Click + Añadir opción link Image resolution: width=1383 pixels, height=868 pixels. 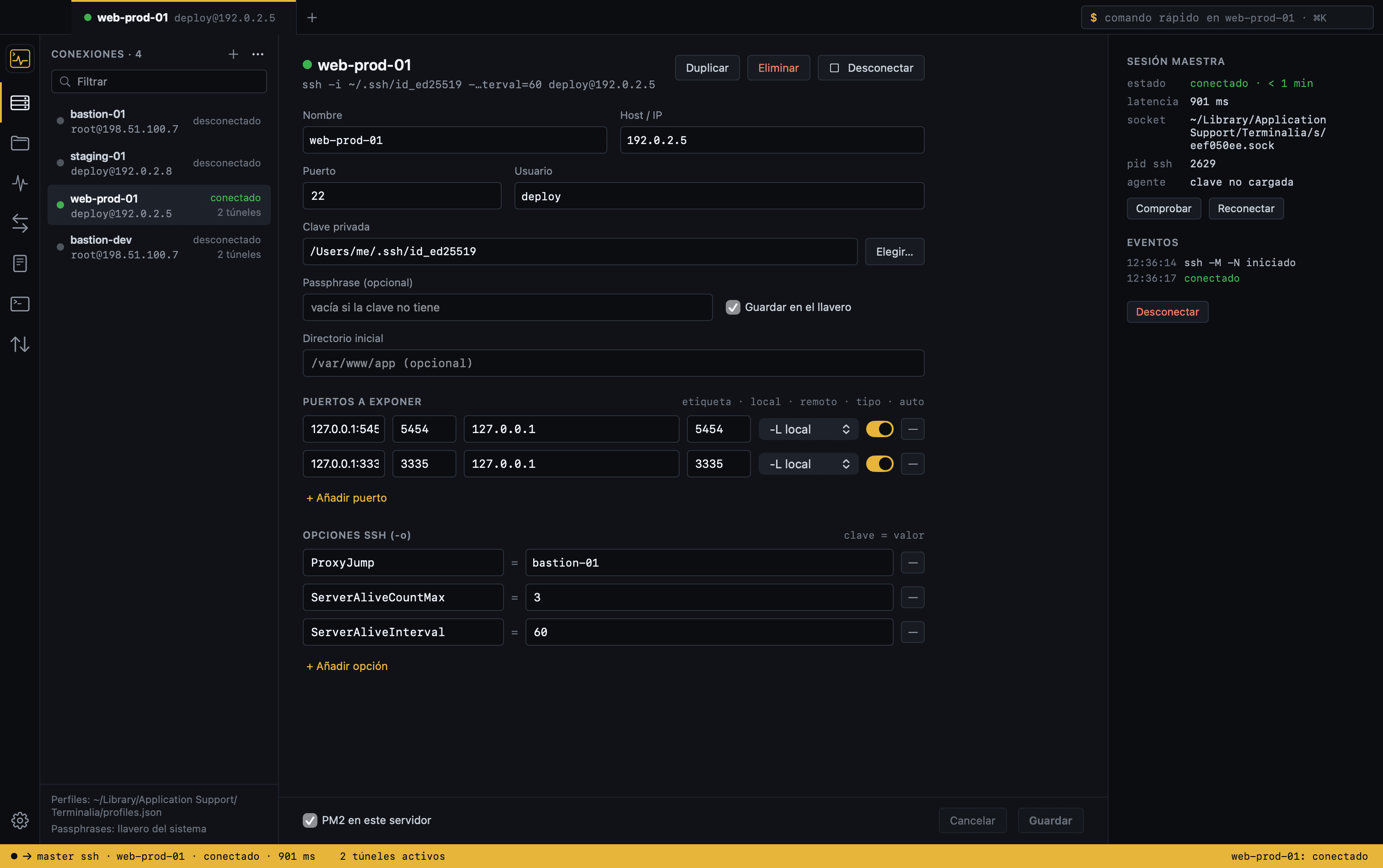[x=347, y=666]
